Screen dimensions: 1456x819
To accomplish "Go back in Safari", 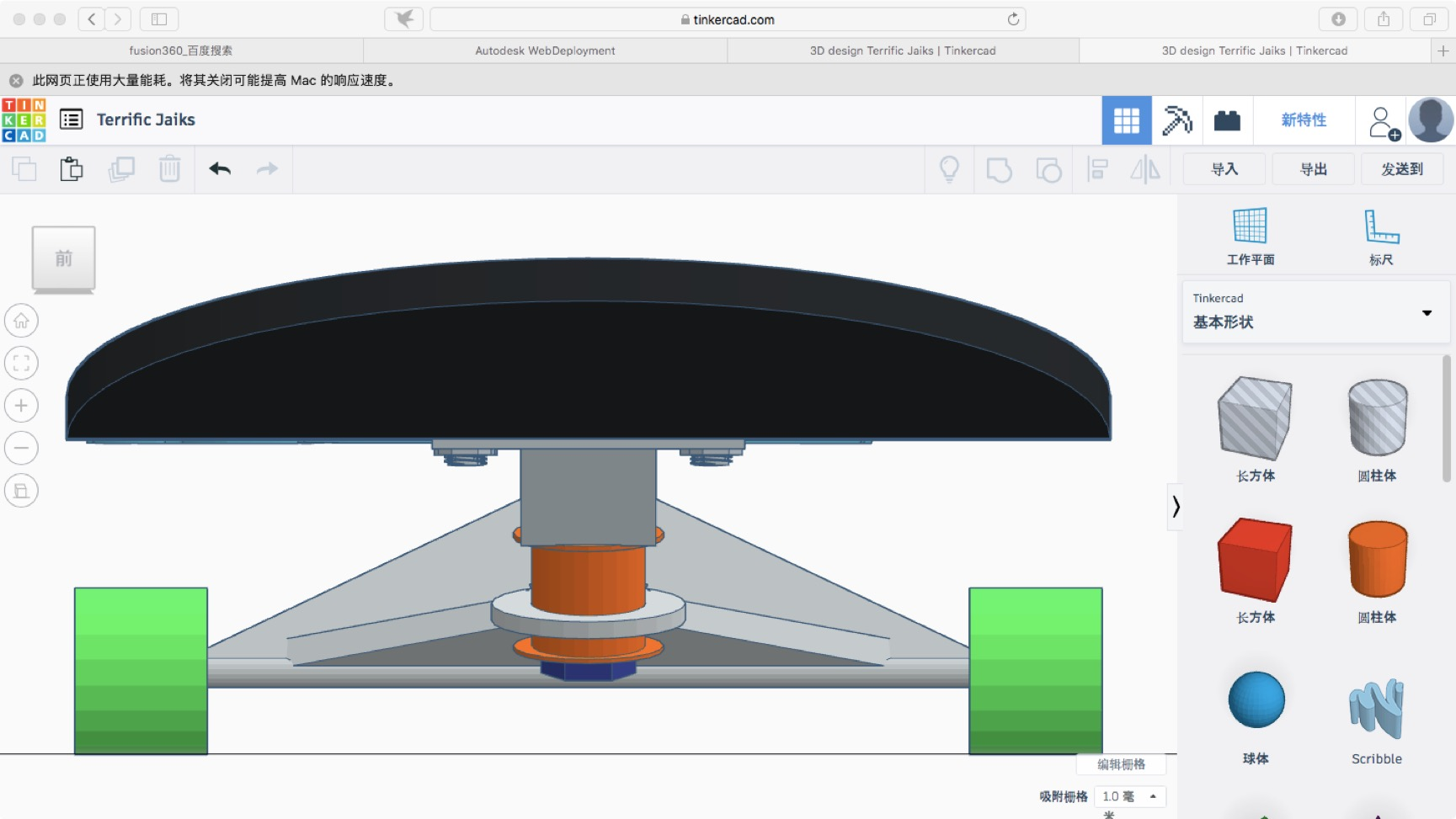I will 91,19.
